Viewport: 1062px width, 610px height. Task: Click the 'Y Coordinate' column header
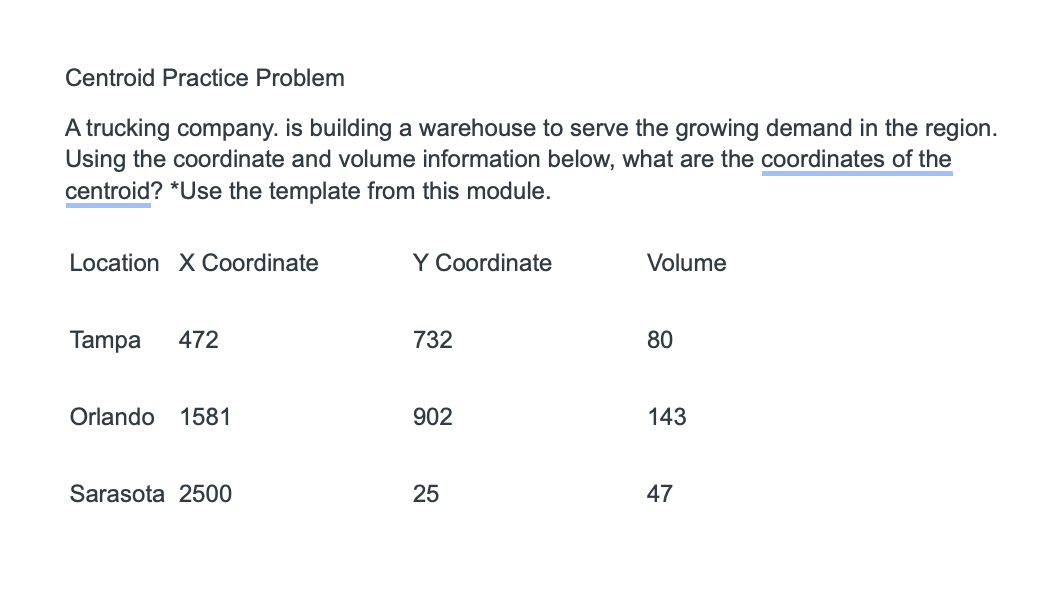(482, 263)
